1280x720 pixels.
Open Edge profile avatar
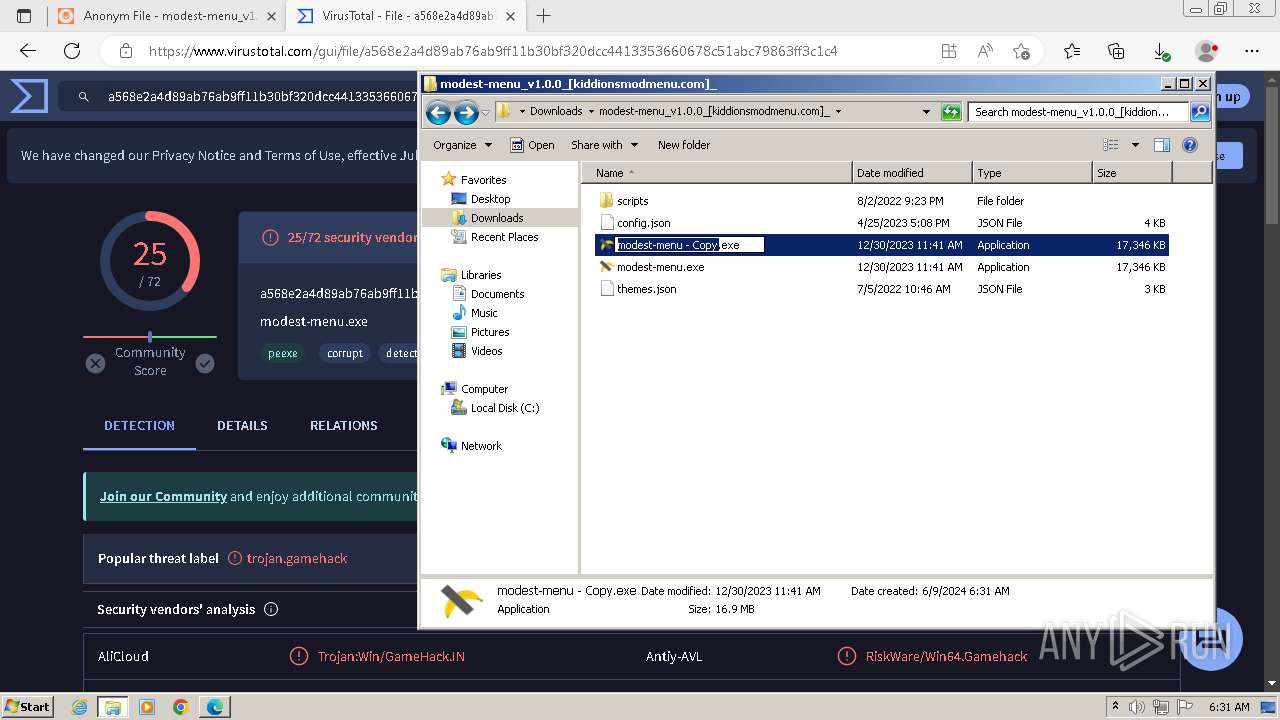(x=1207, y=51)
